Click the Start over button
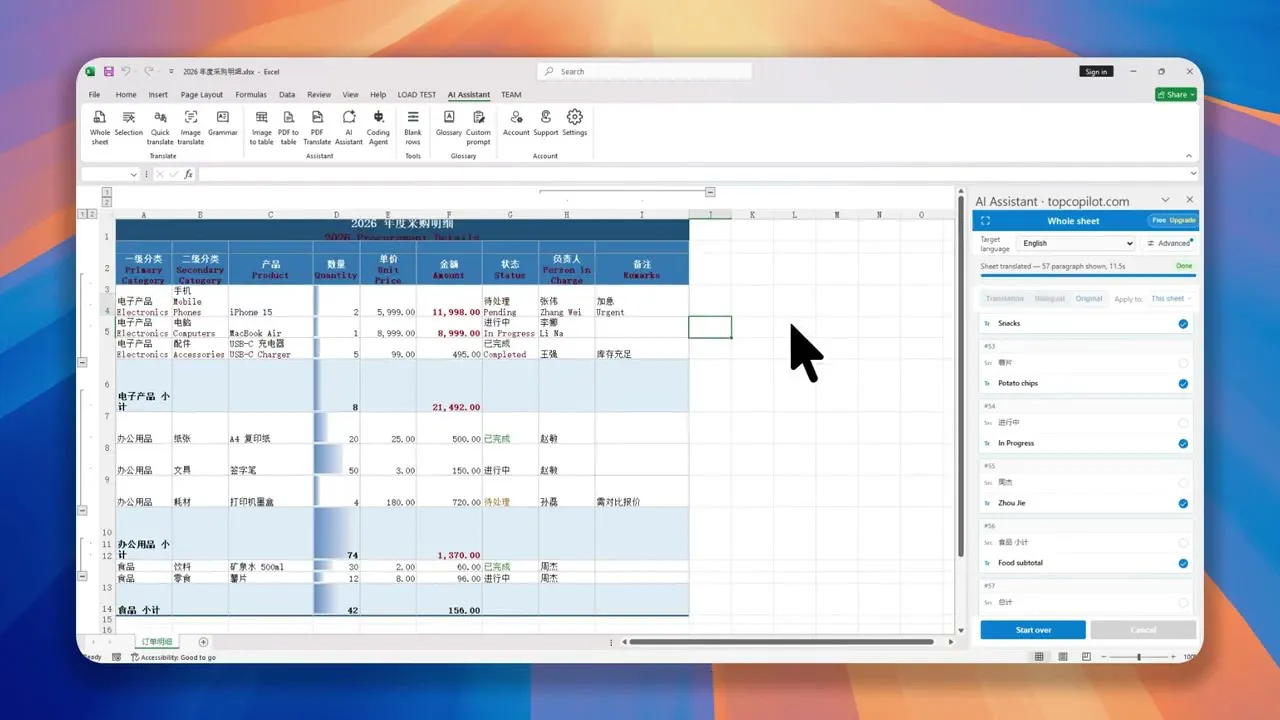1280x720 pixels. 1033,630
